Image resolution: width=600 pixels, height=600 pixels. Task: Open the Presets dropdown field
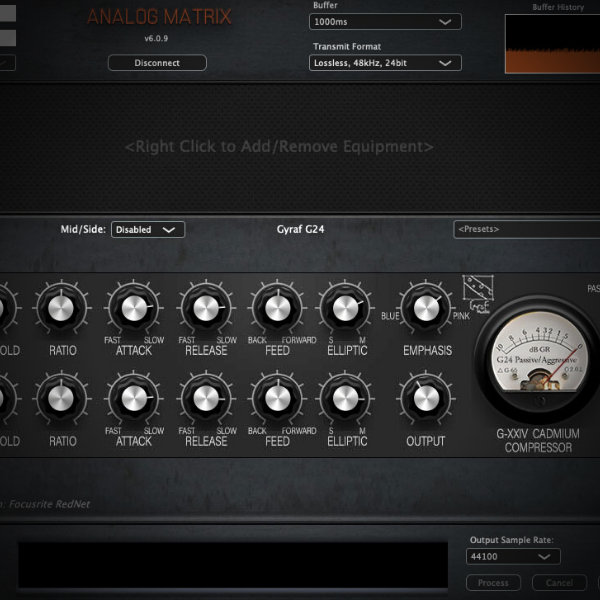[527, 230]
